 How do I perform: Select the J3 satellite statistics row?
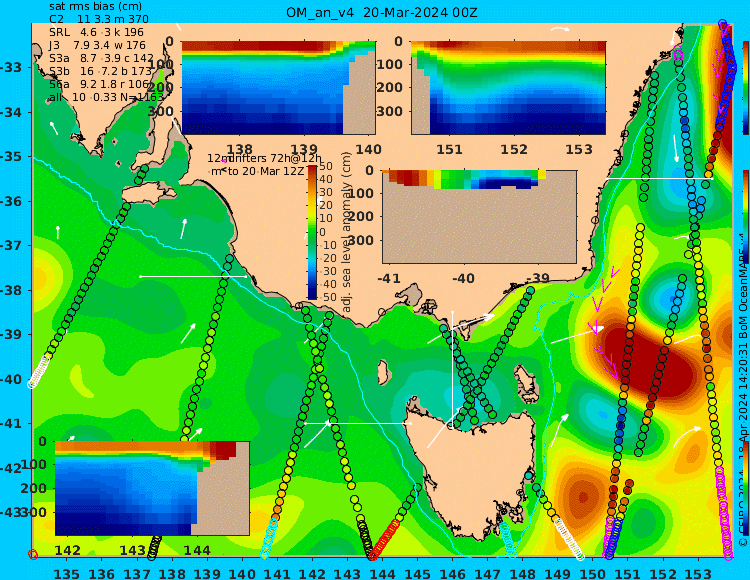tap(98, 45)
